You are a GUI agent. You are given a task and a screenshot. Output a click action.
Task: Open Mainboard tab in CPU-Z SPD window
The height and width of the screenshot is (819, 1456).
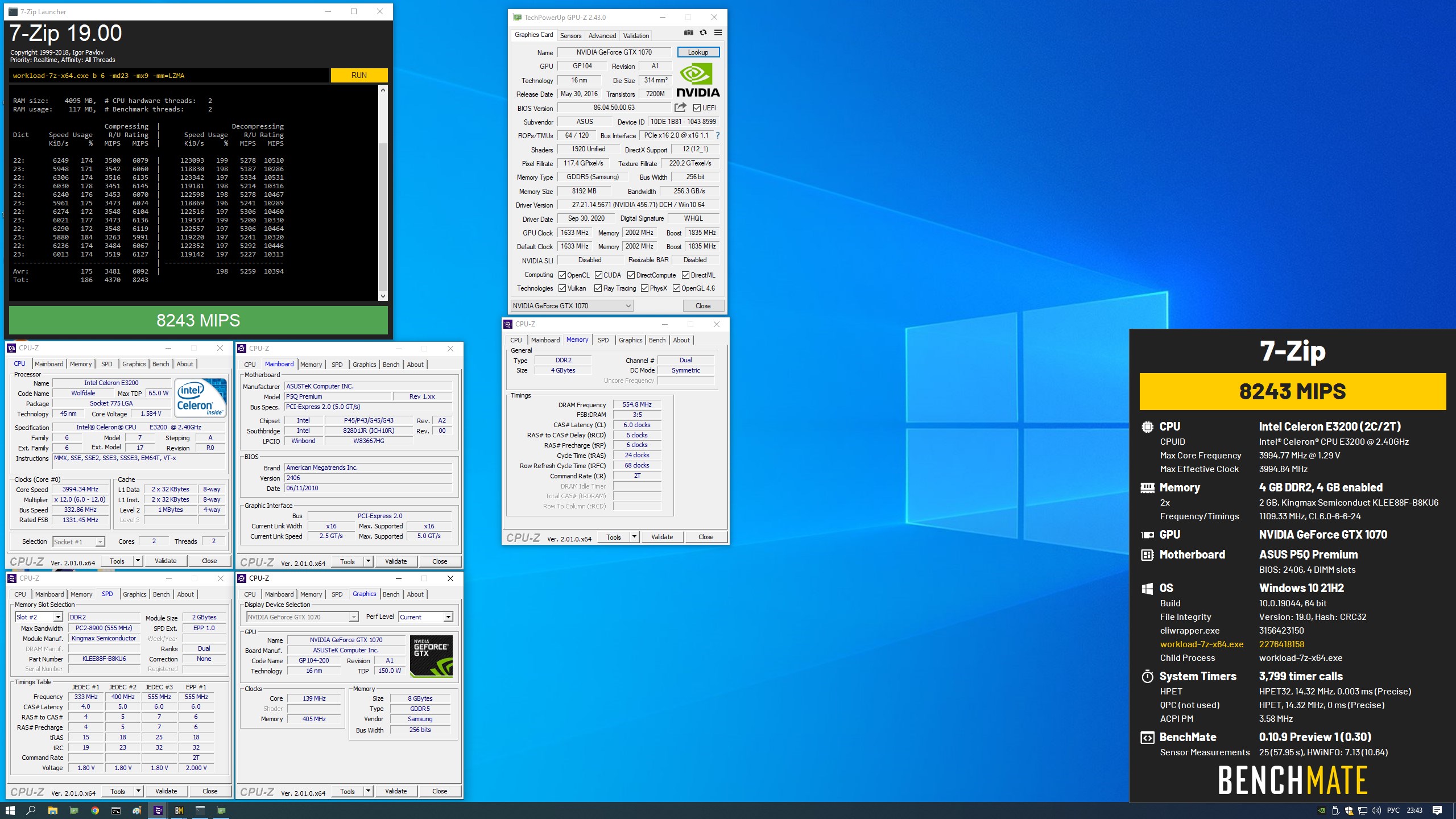(49, 594)
